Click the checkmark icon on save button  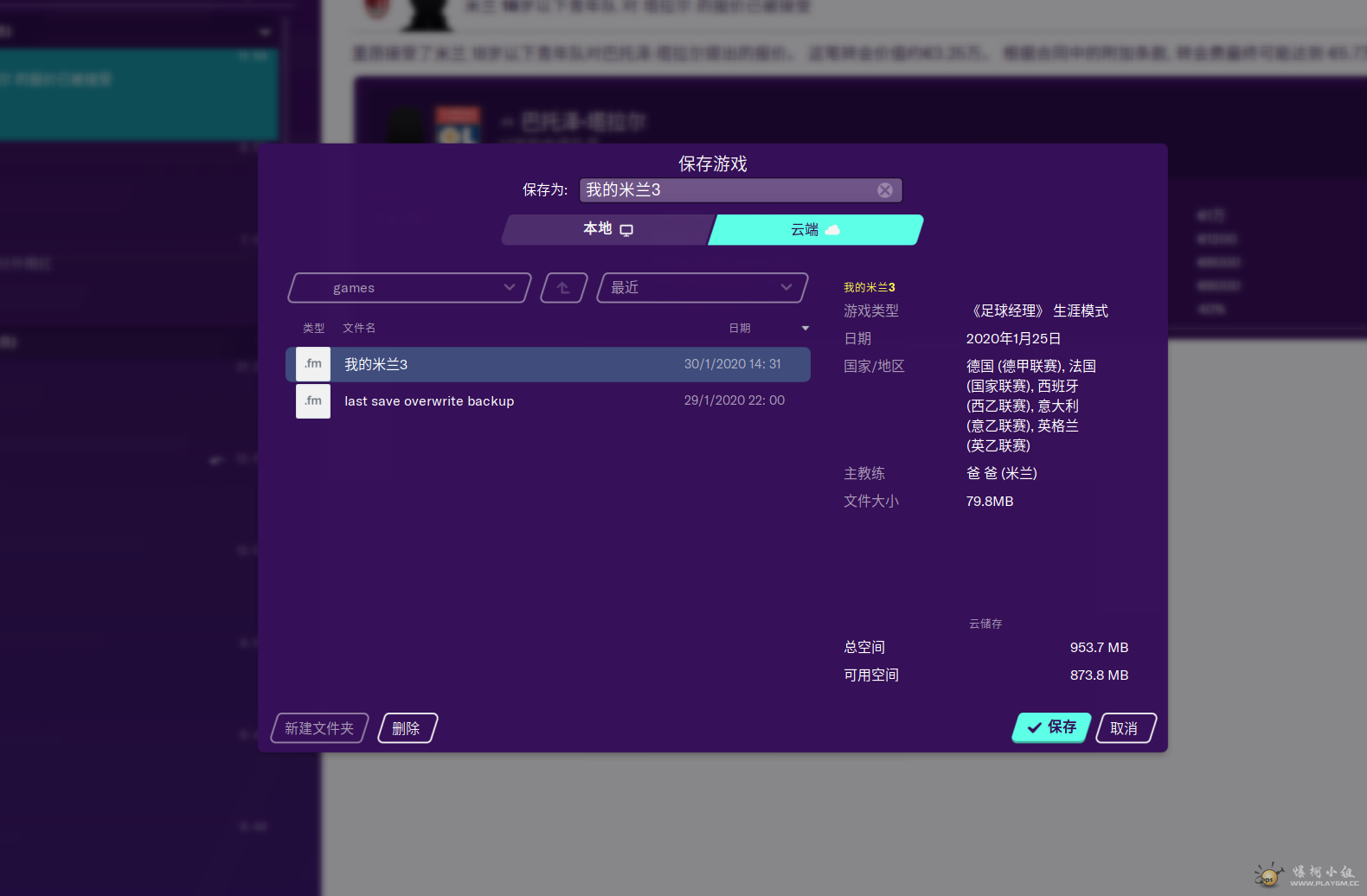[x=1034, y=728]
